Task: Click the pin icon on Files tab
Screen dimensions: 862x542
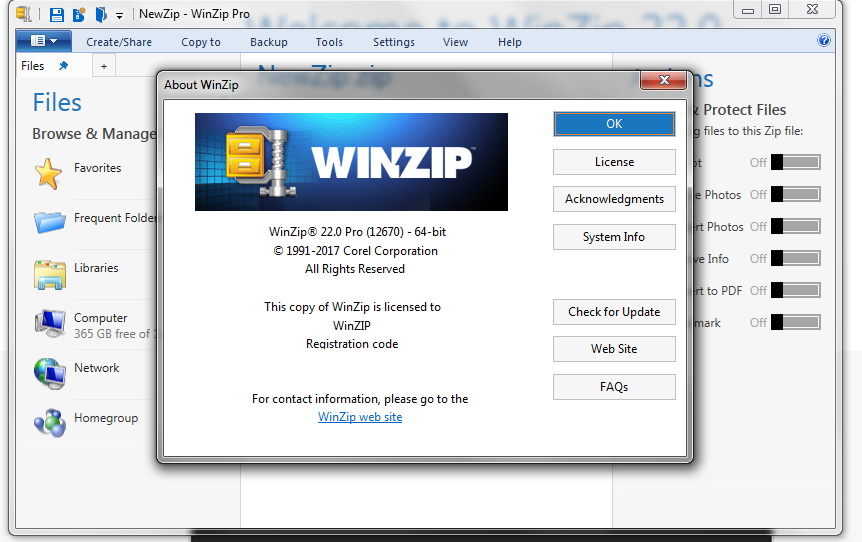Action: point(63,65)
